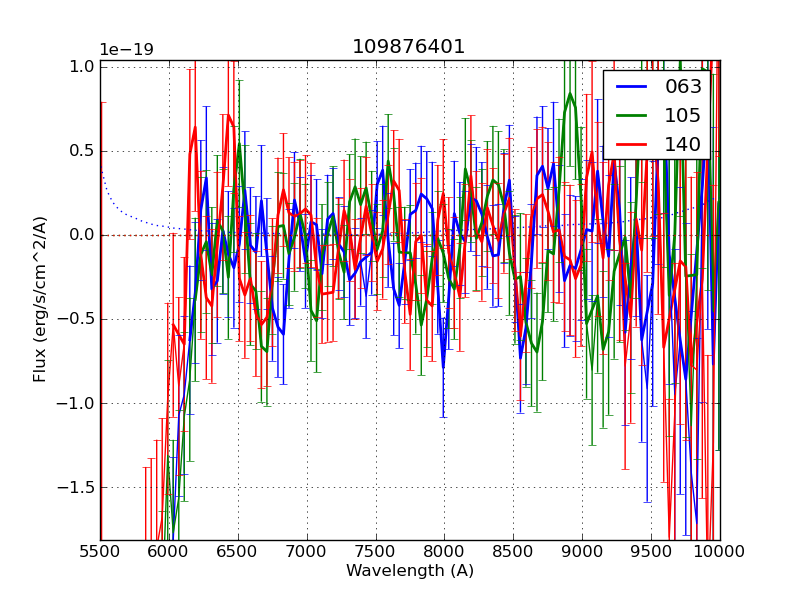This screenshot has height=600, width=800.
Task: Click the blue line sample in legend
Action: (632, 87)
